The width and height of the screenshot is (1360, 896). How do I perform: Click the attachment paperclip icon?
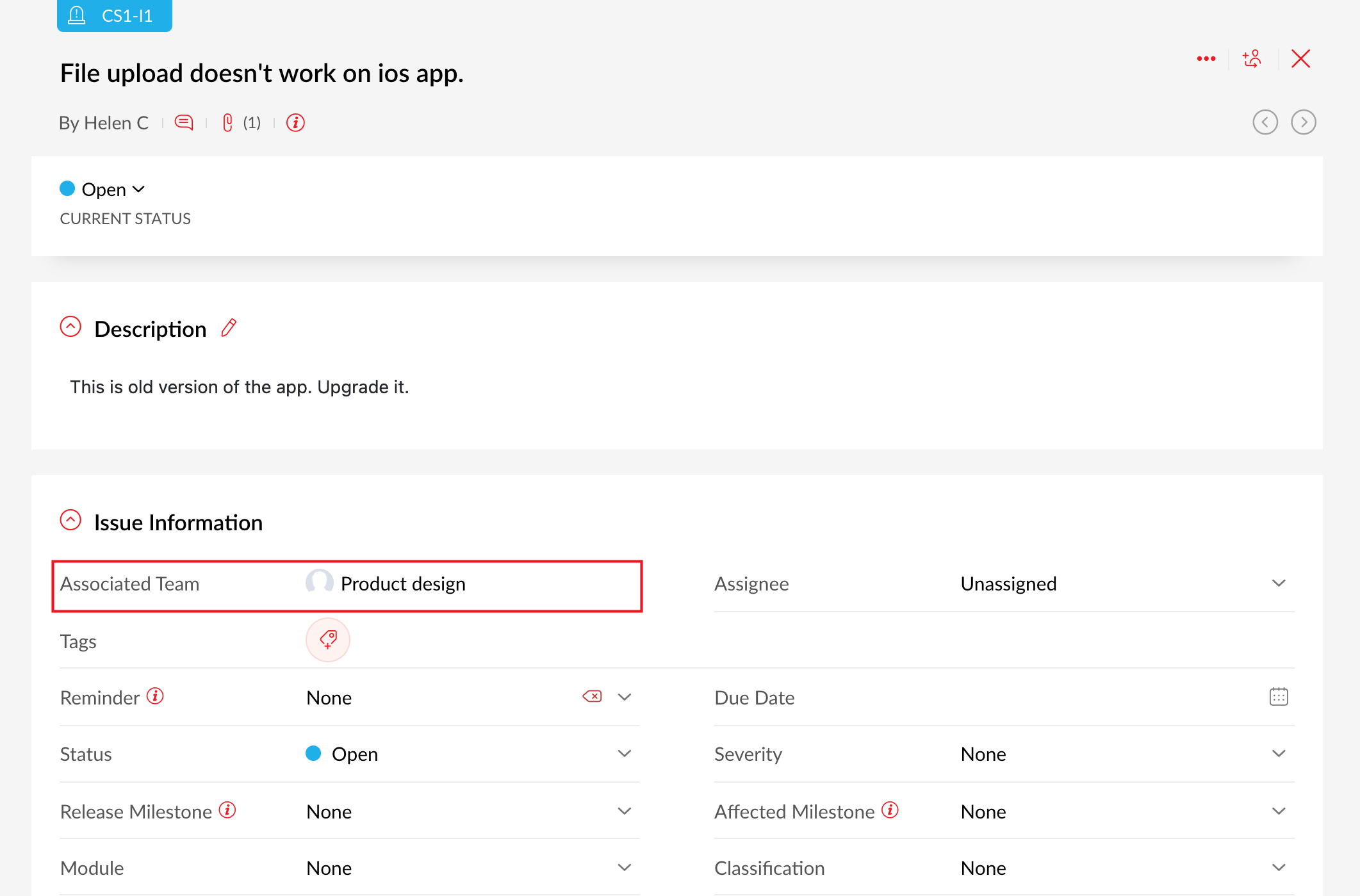(227, 122)
